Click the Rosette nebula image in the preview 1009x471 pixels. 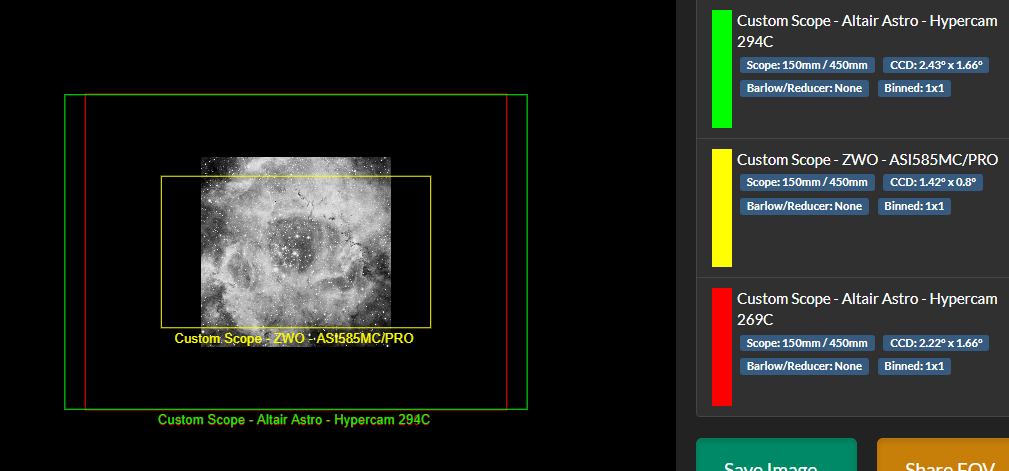[x=295, y=250]
